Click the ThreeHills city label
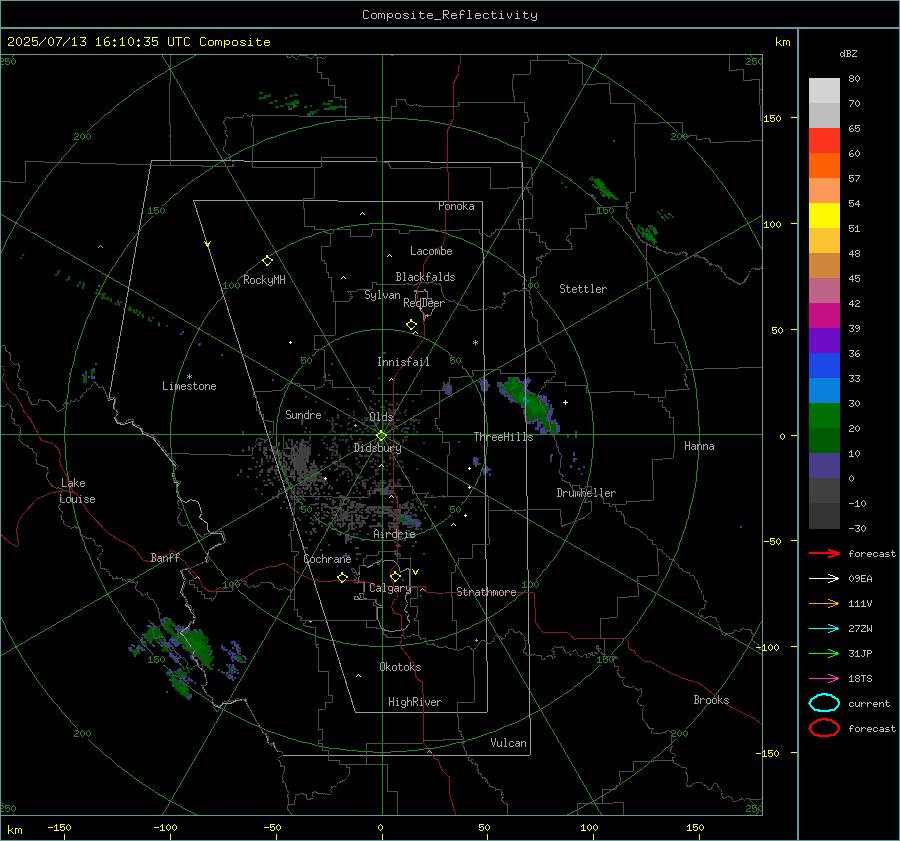The height and width of the screenshot is (841, 900). 503,437
